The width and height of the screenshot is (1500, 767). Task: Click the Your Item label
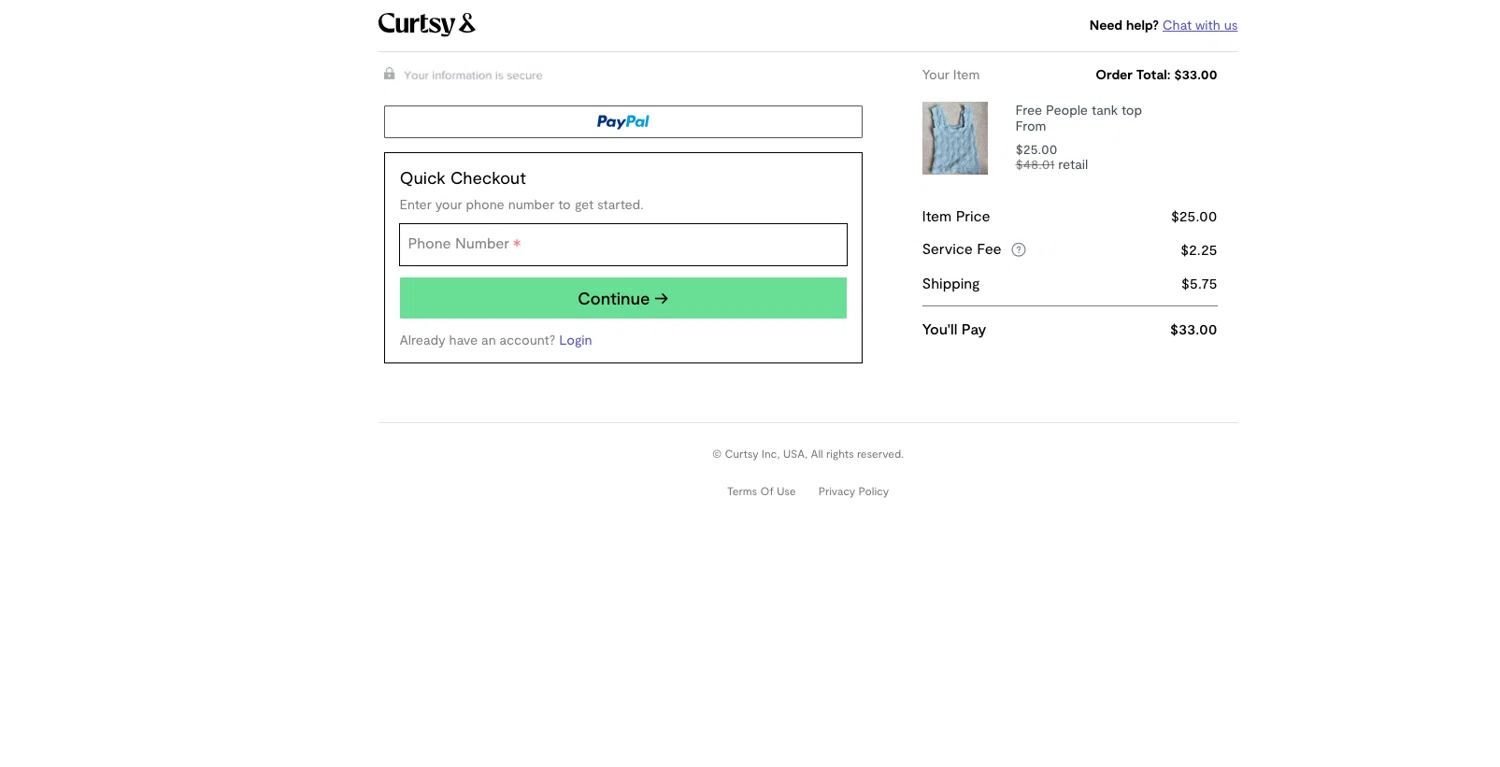[x=950, y=75]
